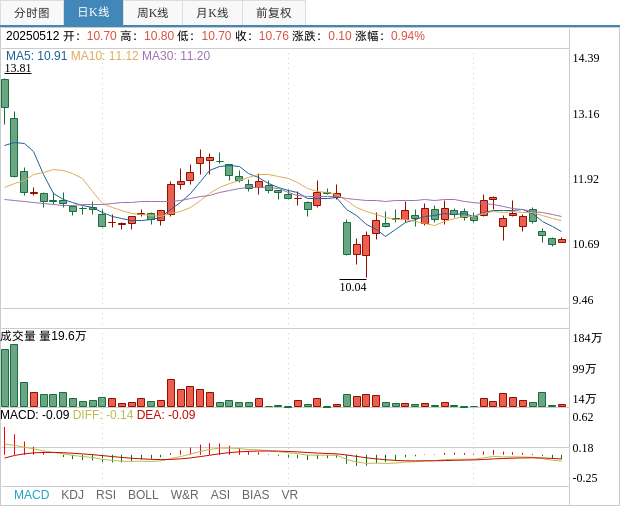Click the 14万 volume axis label
The image size is (620, 506).
click(584, 399)
